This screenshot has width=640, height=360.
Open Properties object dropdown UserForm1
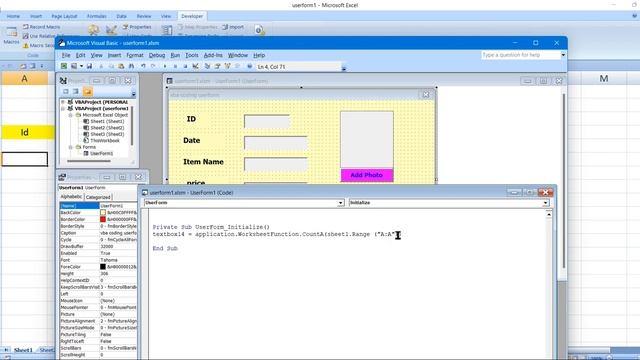click(98, 188)
